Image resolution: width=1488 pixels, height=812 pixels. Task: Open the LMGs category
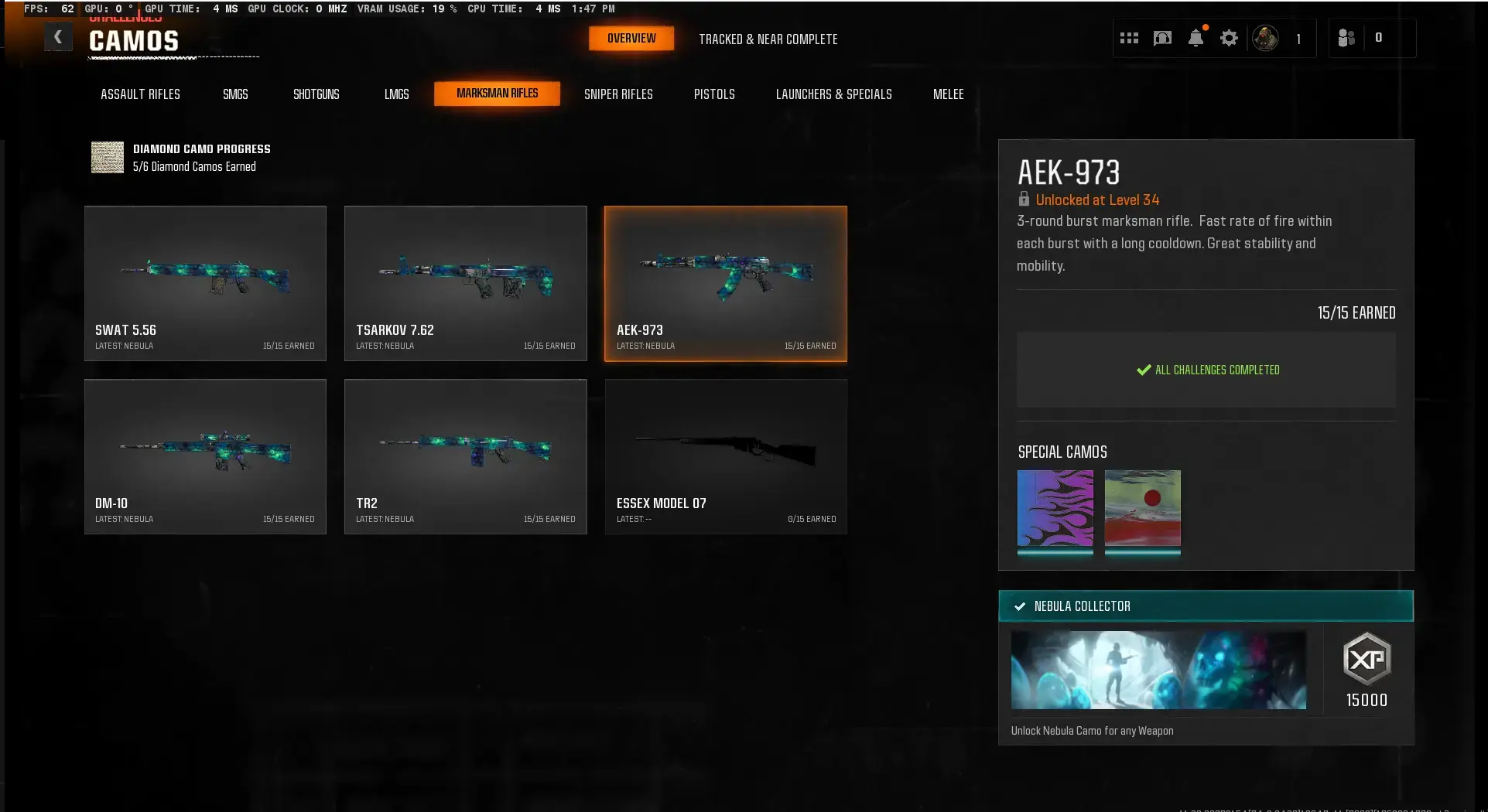coord(396,94)
